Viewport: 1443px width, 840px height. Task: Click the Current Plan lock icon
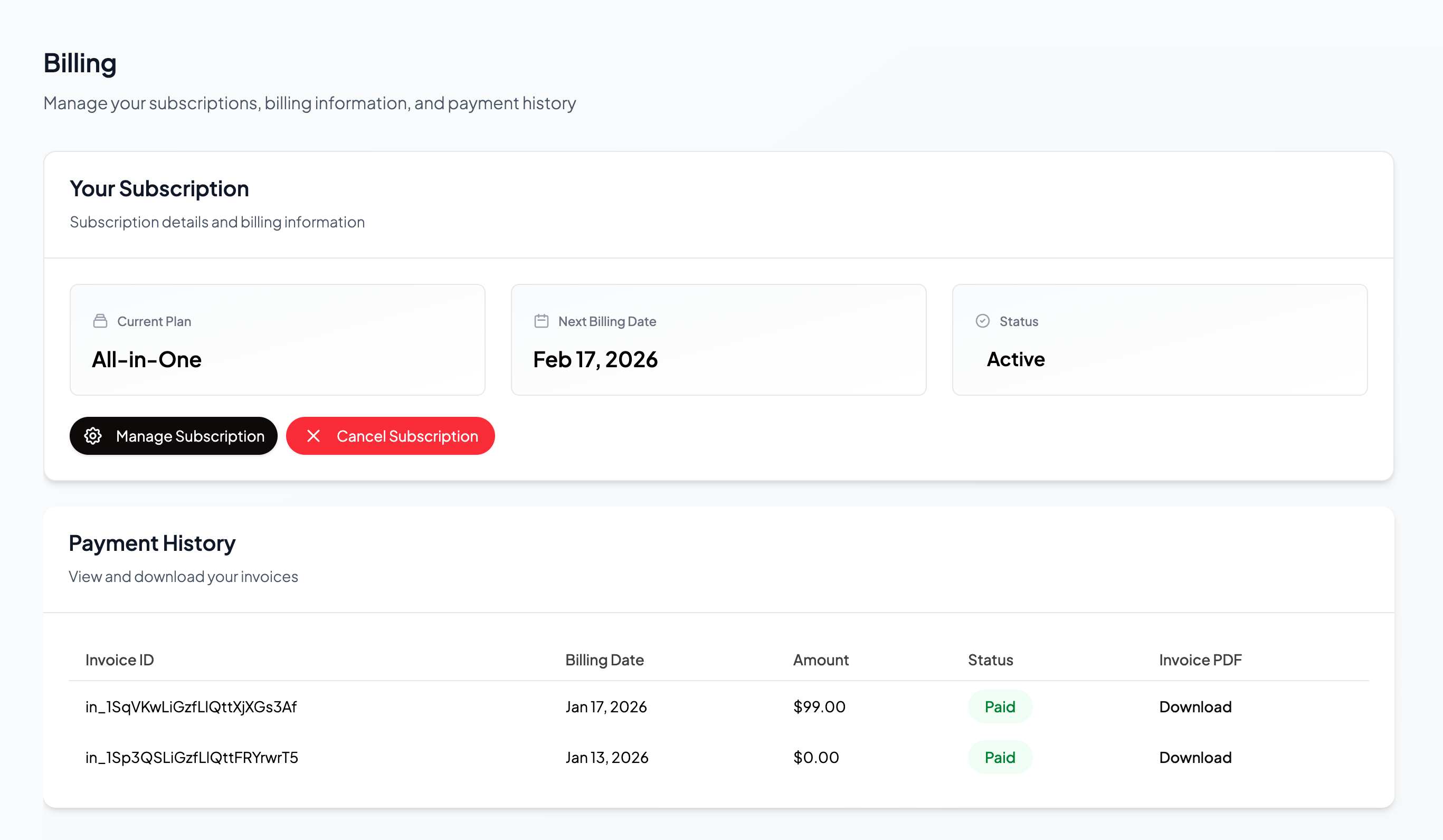point(100,321)
